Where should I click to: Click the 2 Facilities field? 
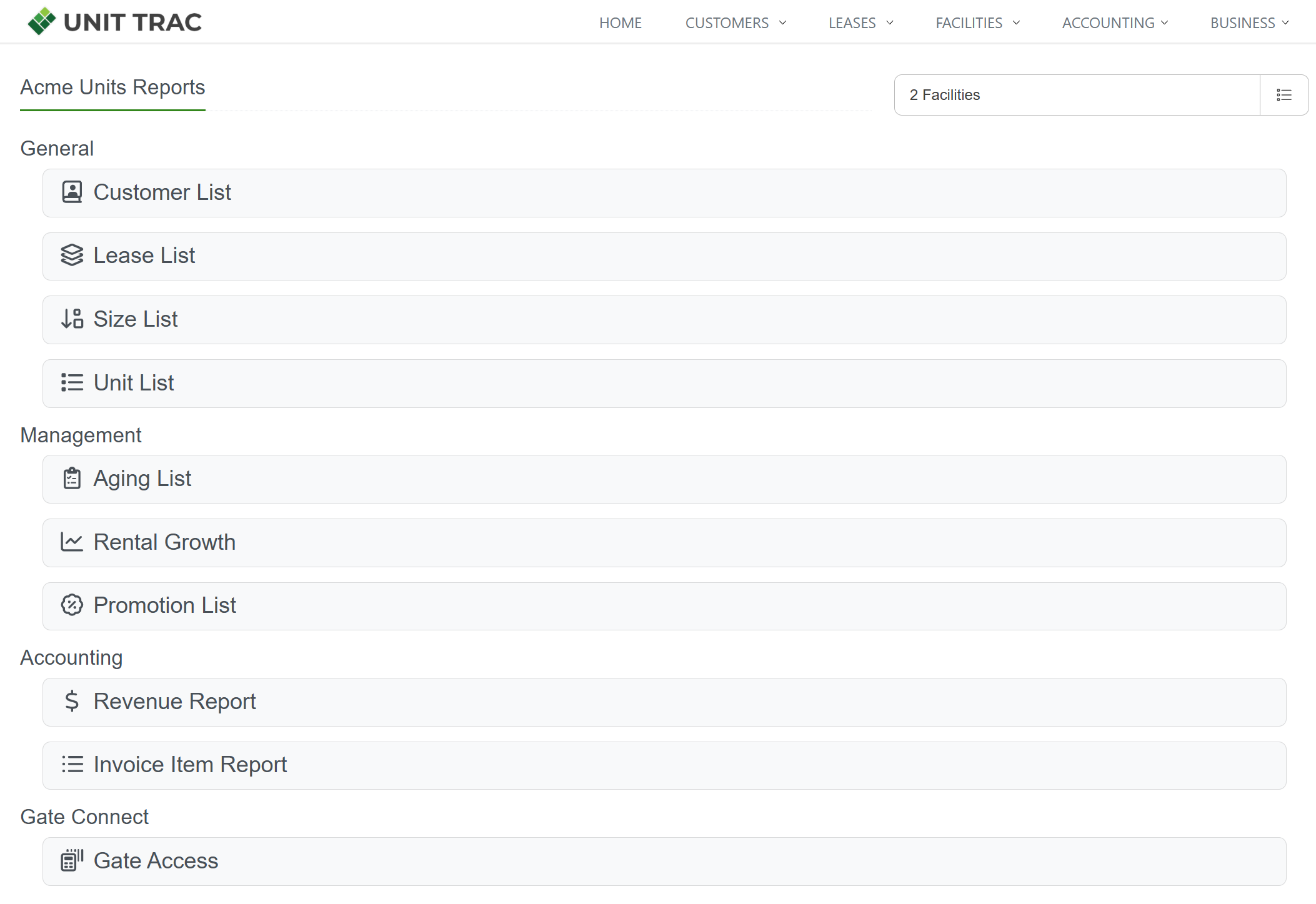click(1077, 95)
